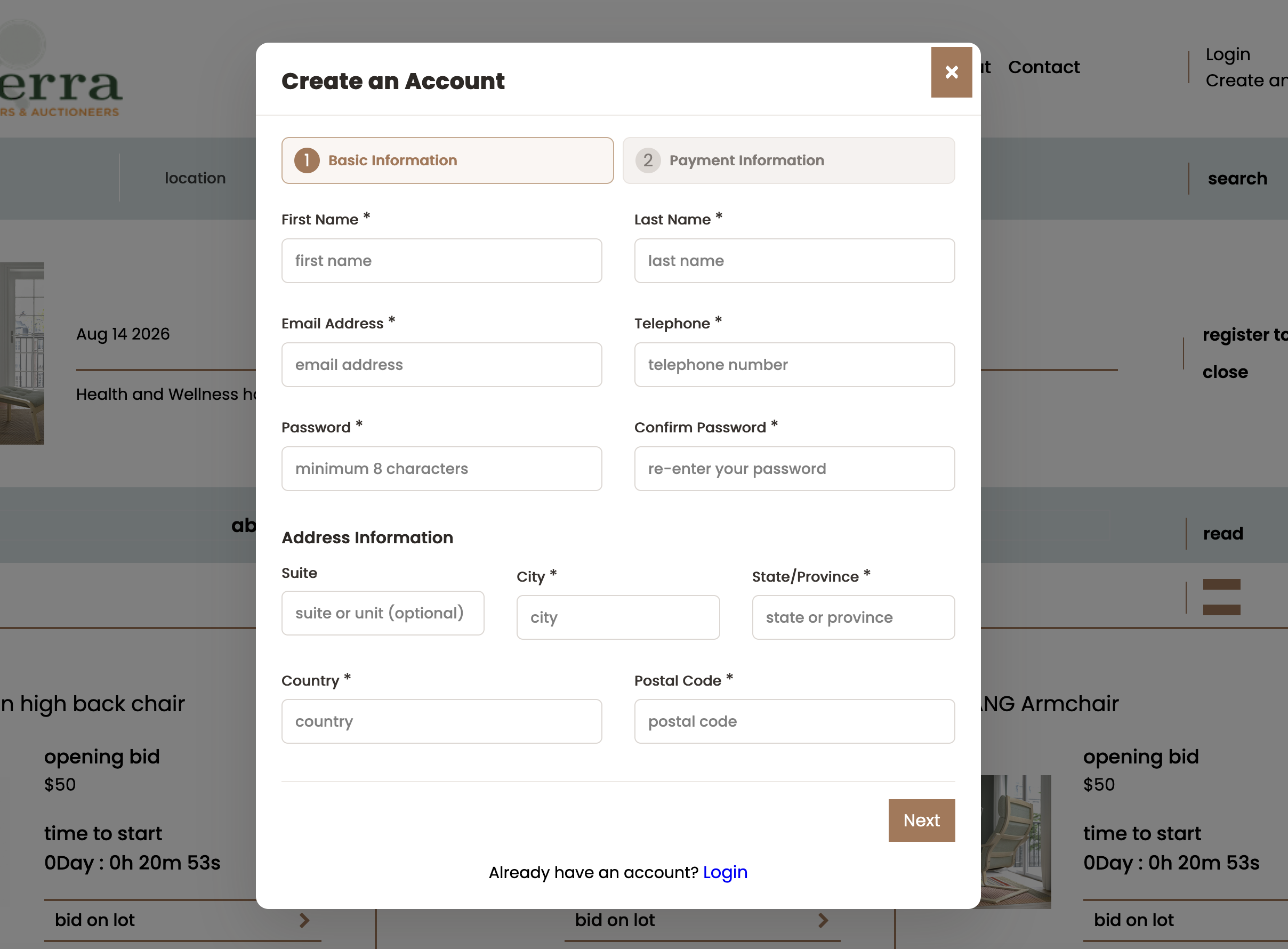Click the Country field
Viewport: 1288px width, 949px height.
click(442, 721)
